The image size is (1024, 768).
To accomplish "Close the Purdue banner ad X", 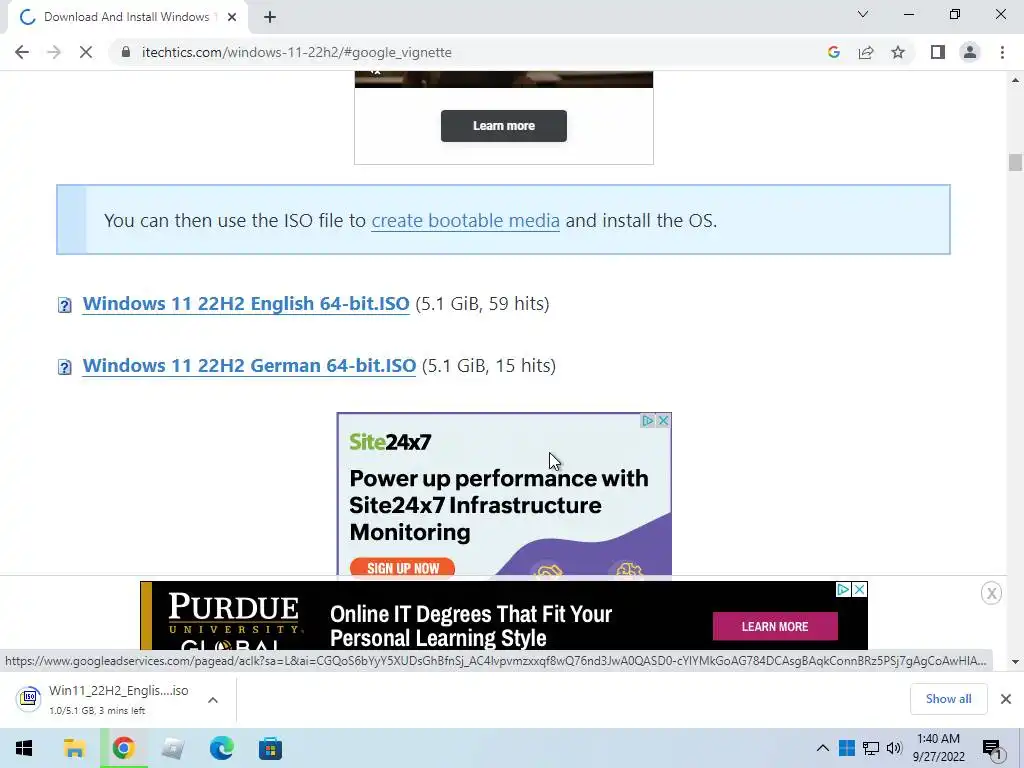I will (x=860, y=590).
